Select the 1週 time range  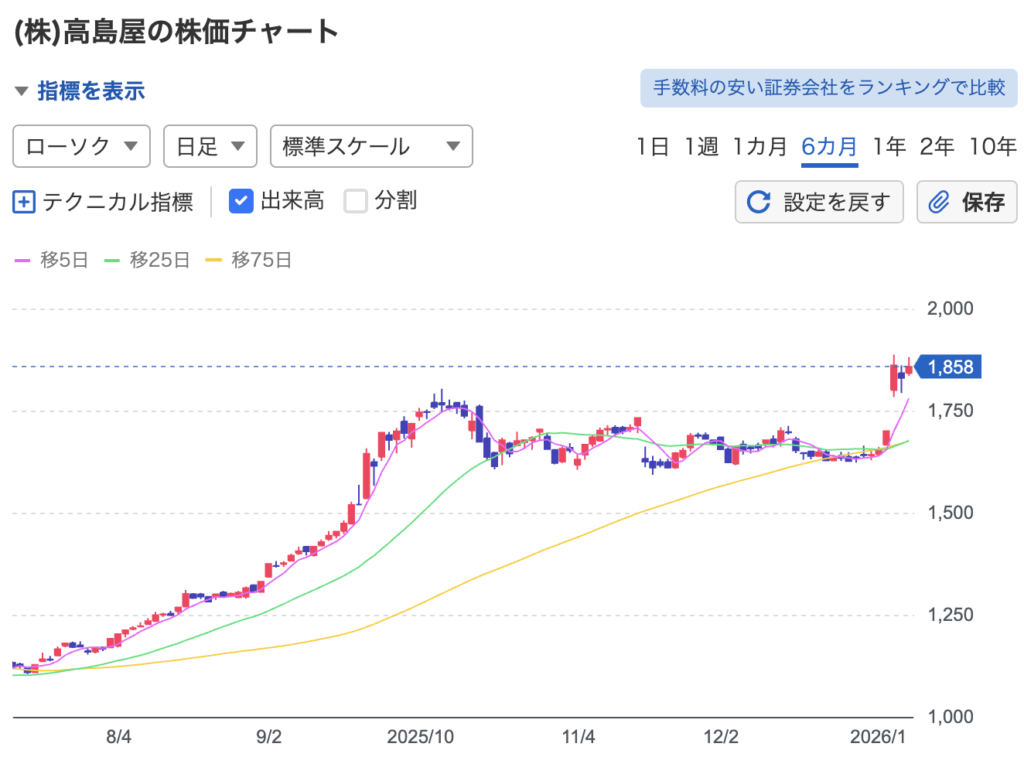pos(701,146)
